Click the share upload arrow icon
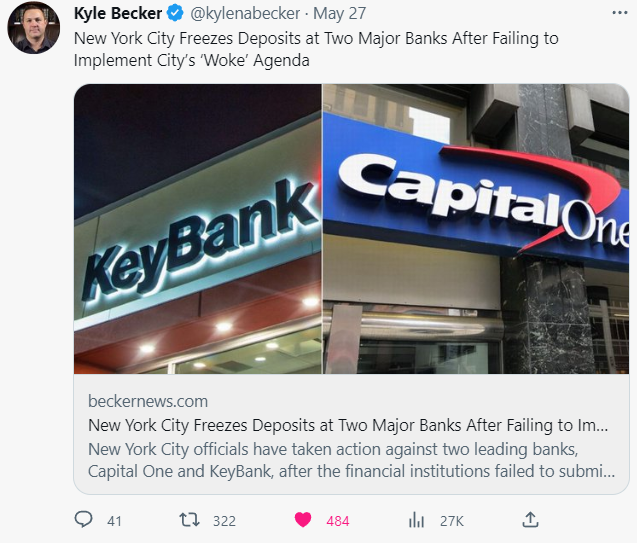This screenshot has height=543, width=637. pyautogui.click(x=530, y=520)
